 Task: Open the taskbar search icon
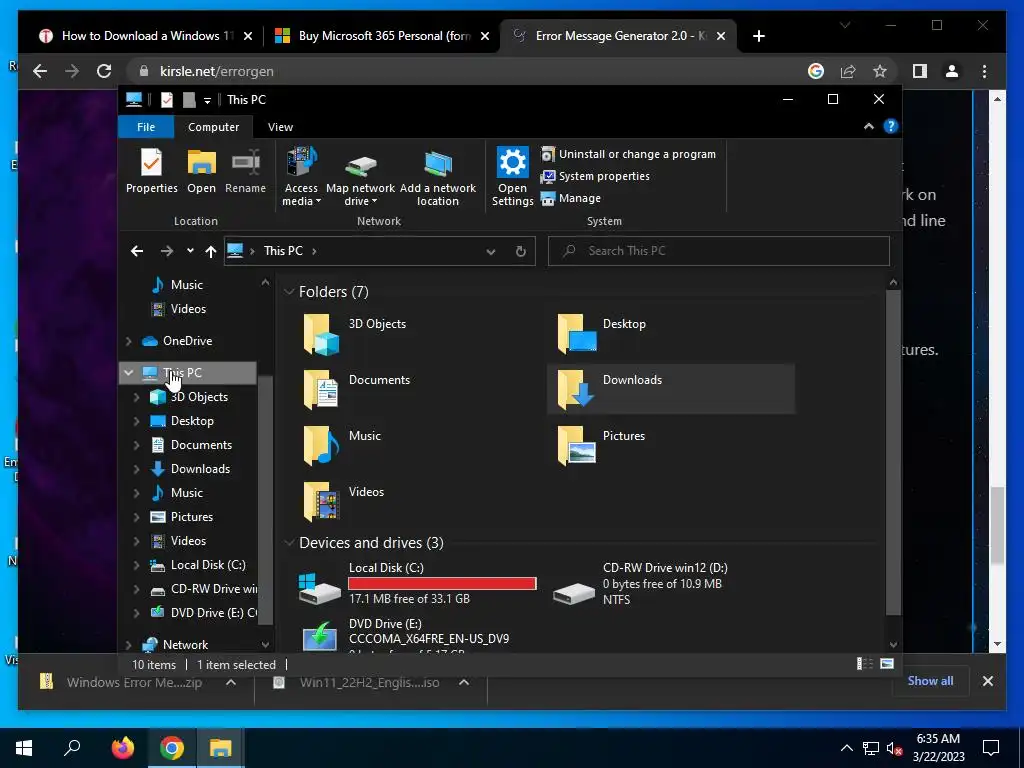(x=72, y=748)
